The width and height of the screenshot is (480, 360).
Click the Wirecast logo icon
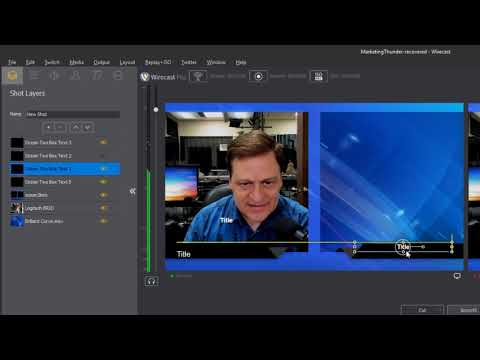tap(145, 77)
